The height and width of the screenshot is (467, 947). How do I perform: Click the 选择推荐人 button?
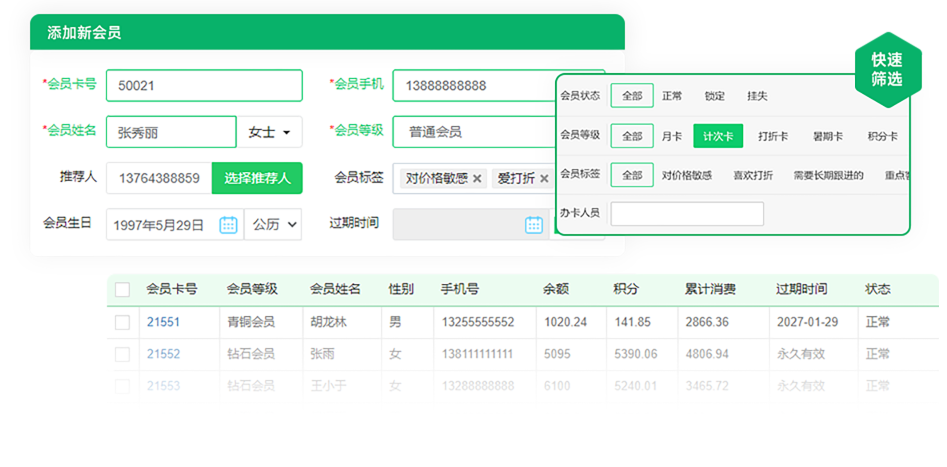257,179
